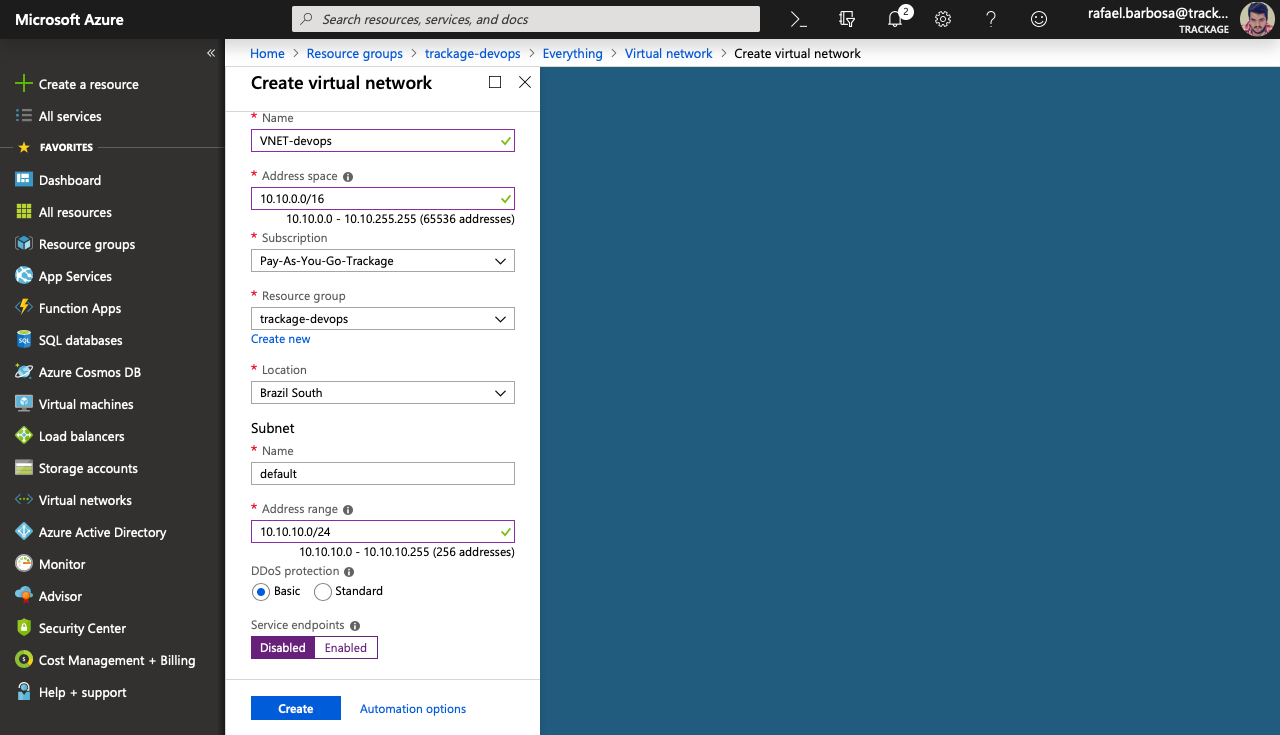Screen dimensions: 1280x735
Task: Click the Azure Cosmos DB icon
Action: 24,372
